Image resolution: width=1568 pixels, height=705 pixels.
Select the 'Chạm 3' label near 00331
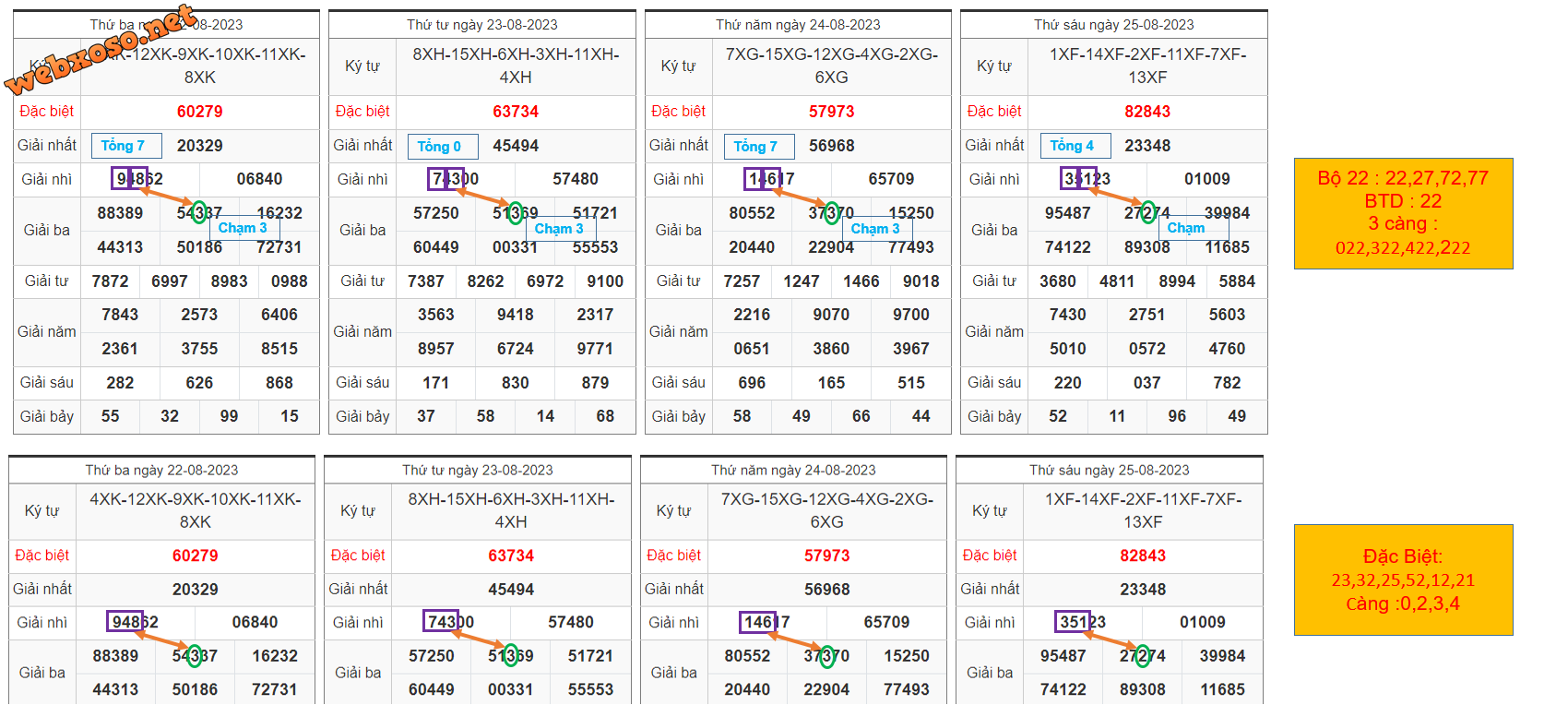[559, 229]
